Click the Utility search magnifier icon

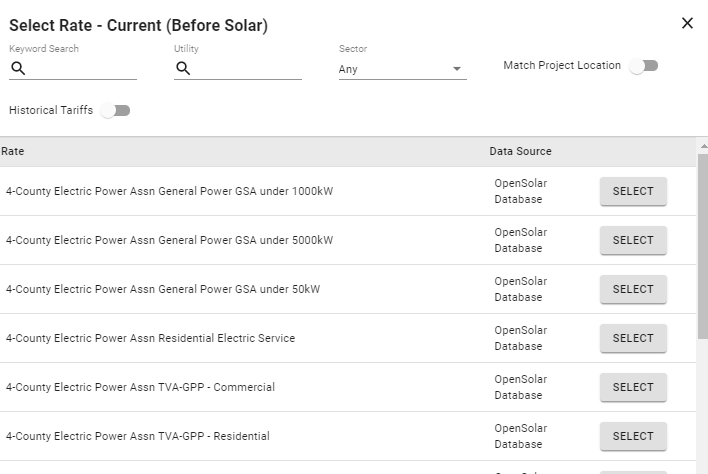point(183,68)
